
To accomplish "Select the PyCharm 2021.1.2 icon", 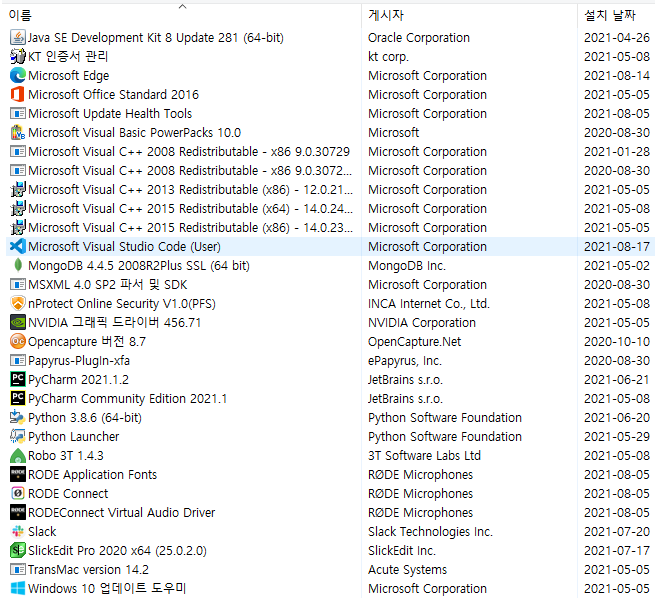I will pyautogui.click(x=18, y=380).
